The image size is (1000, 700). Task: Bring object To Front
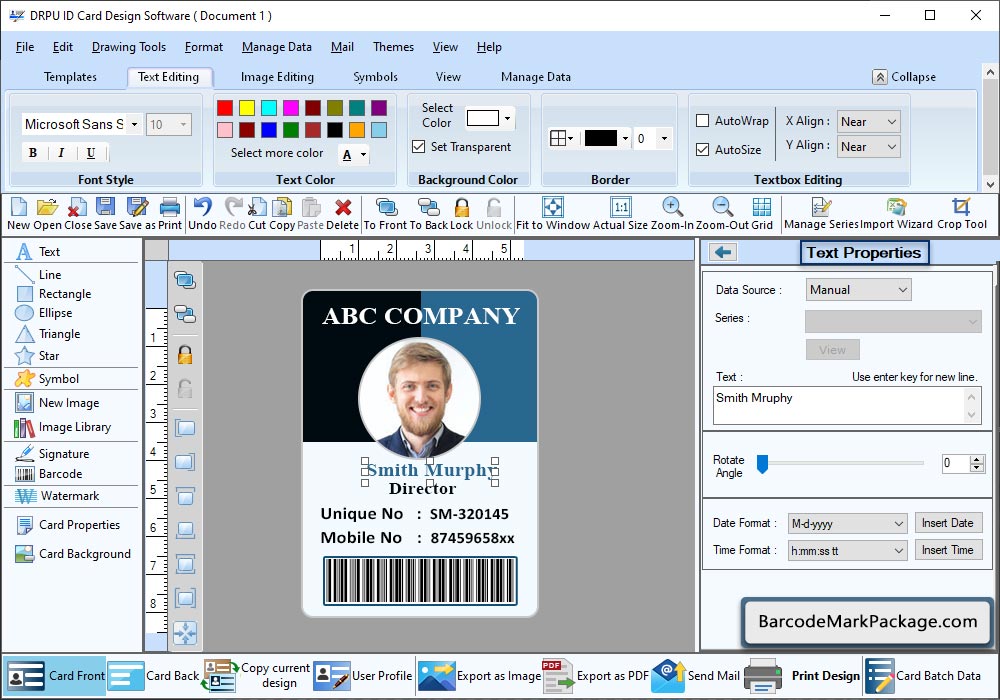pyautogui.click(x=386, y=214)
